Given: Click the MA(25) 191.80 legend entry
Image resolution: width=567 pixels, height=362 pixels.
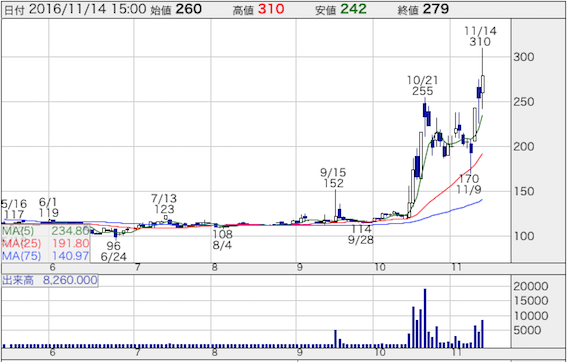Looking at the screenshot, I should tap(46, 243).
